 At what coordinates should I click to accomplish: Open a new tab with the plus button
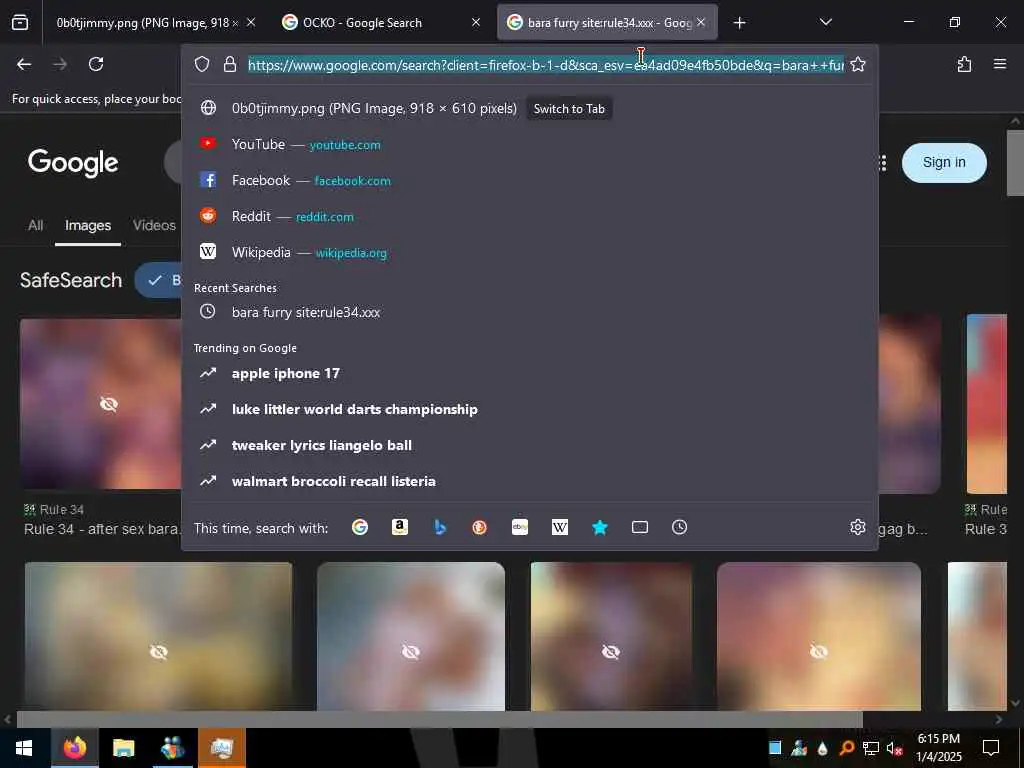click(x=739, y=23)
